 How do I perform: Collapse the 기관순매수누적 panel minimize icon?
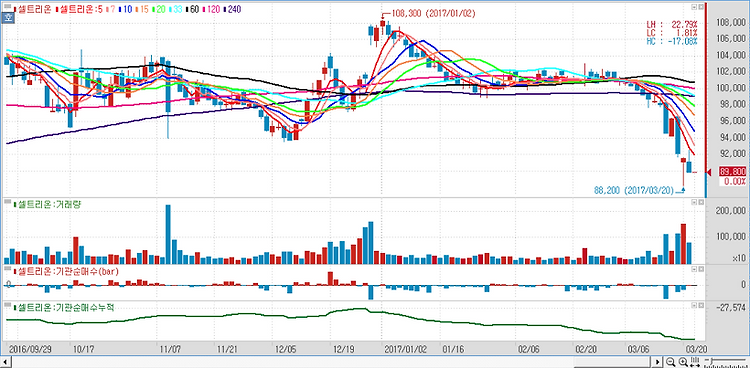point(694,306)
